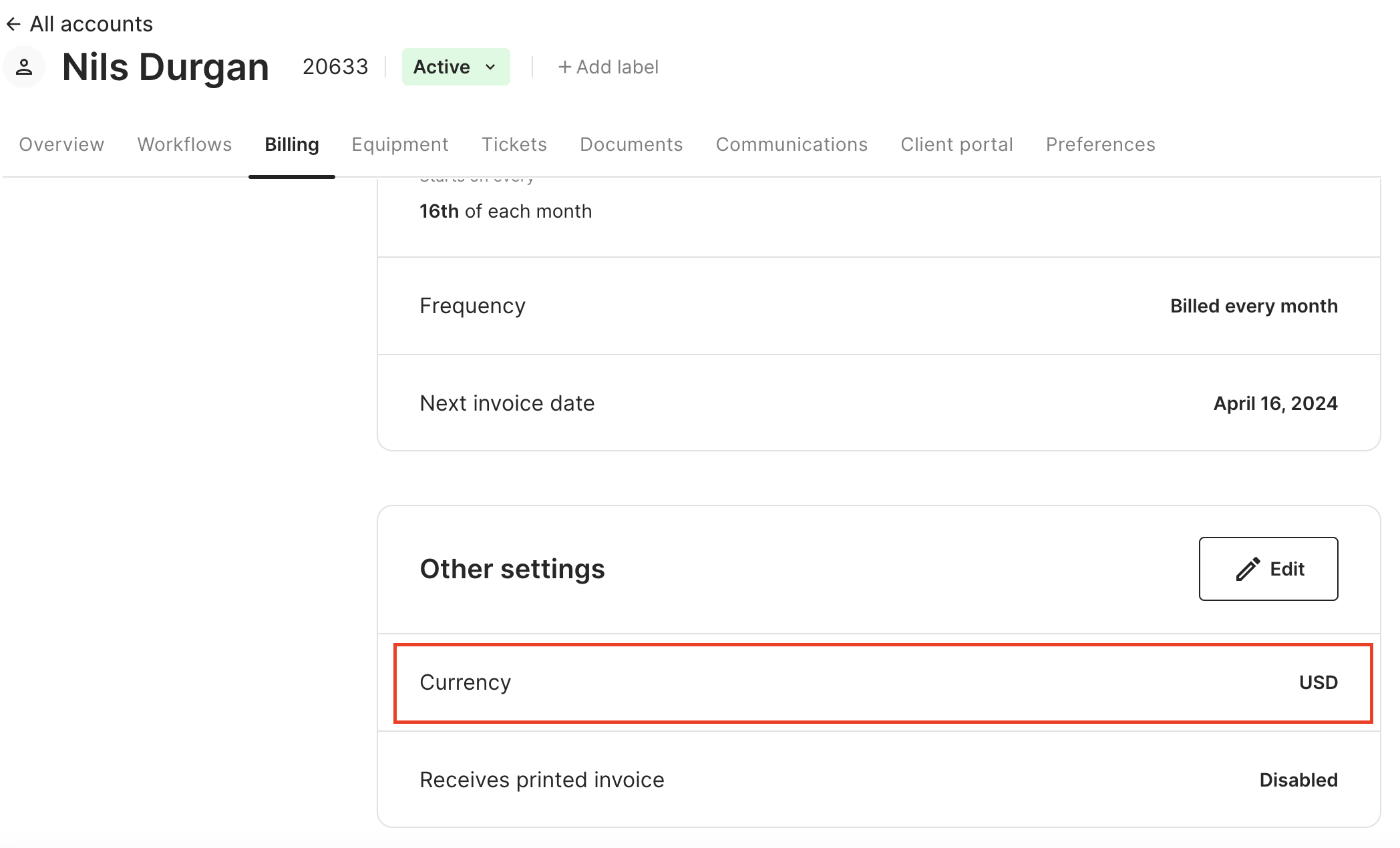Viewport: 1400px width, 848px height.
Task: Click the plus icon beside Add label
Action: point(564,67)
